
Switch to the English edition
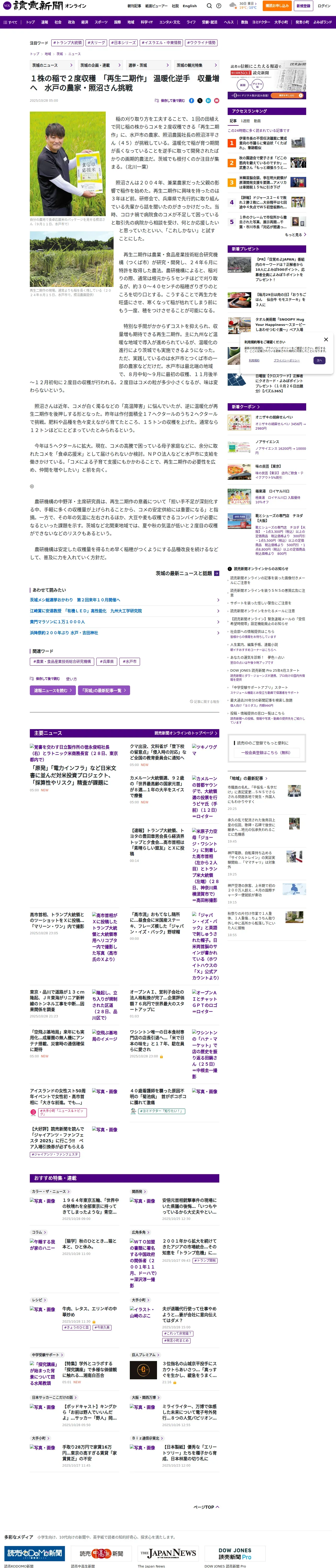click(x=190, y=6)
